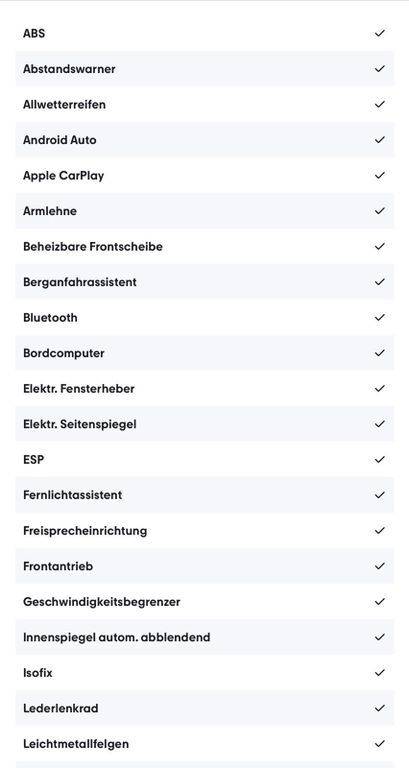Screen dimensions: 409x768
Task: Select the Bordcomputer feature row
Action: pos(205,353)
